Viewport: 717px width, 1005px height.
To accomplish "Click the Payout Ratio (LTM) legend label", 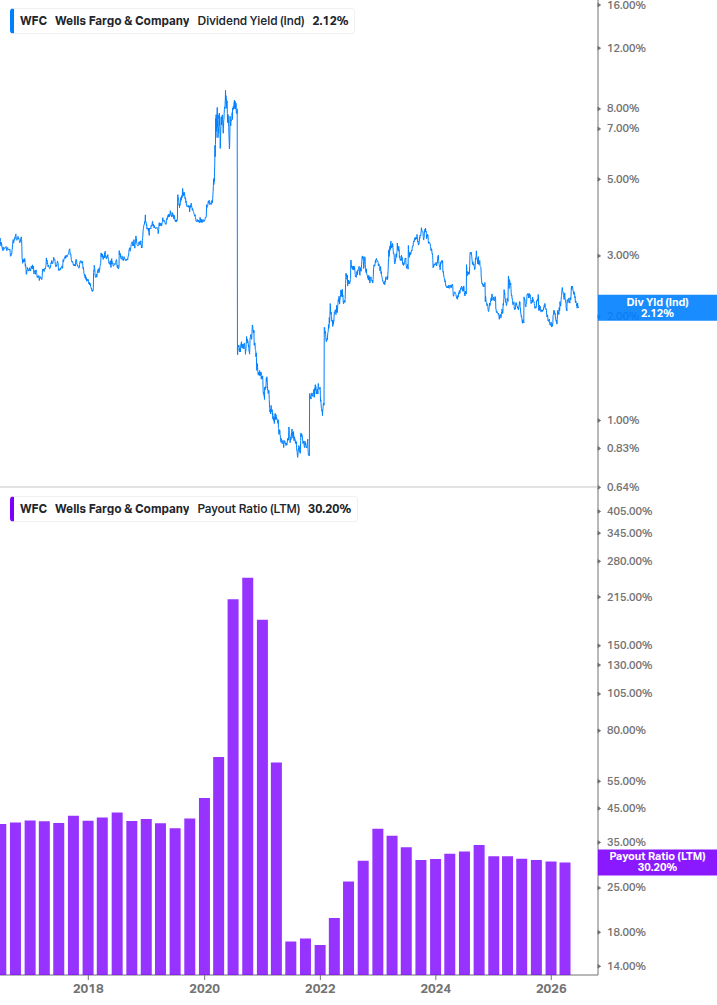I will (249, 509).
